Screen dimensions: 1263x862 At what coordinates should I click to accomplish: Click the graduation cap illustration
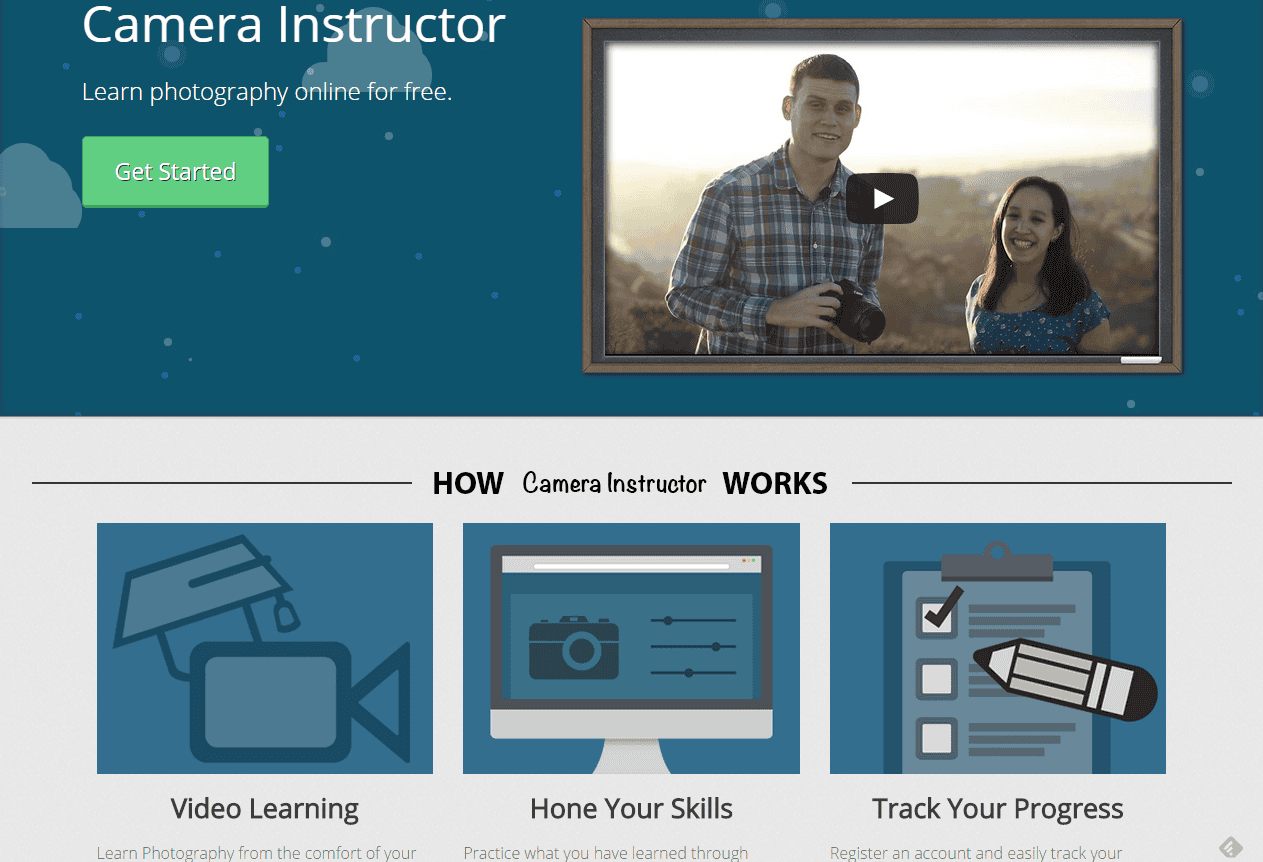click(205, 590)
